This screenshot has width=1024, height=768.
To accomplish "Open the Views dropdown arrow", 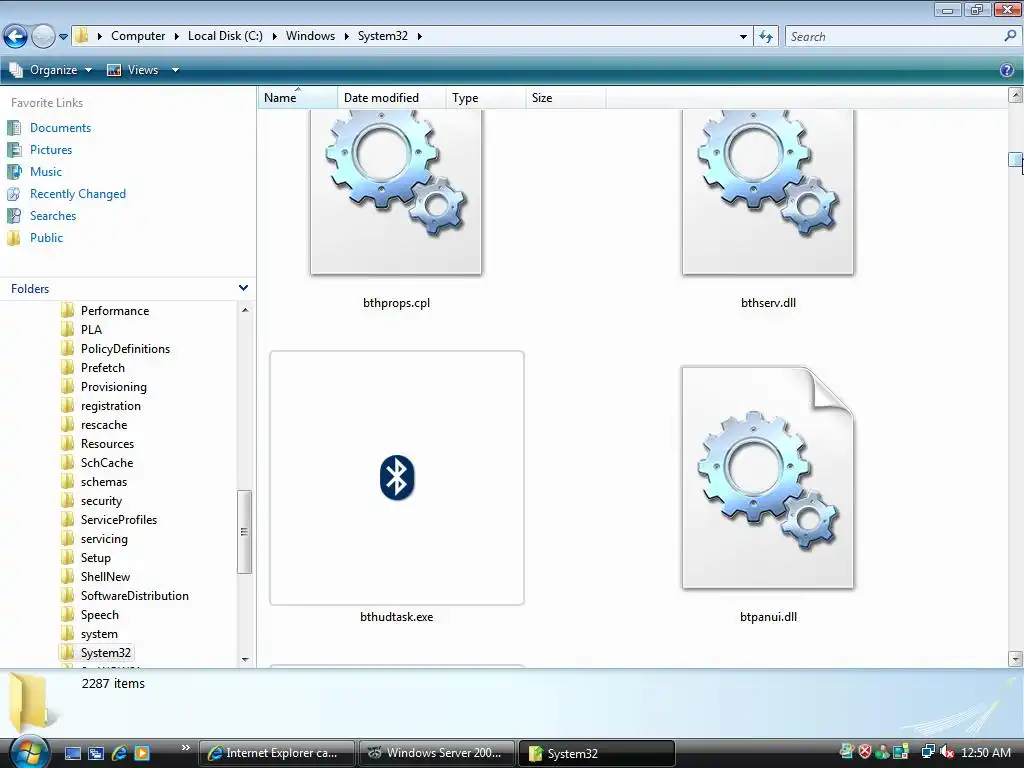I will coord(175,70).
